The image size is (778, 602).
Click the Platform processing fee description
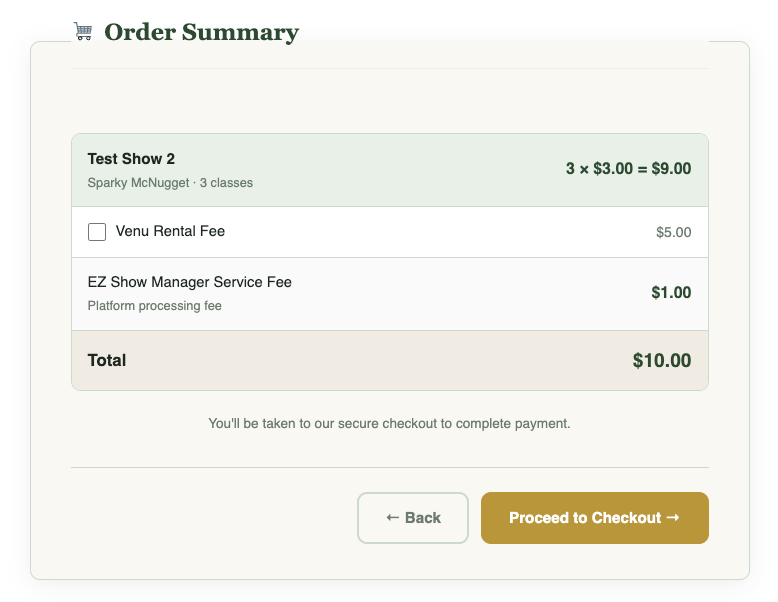tap(154, 306)
